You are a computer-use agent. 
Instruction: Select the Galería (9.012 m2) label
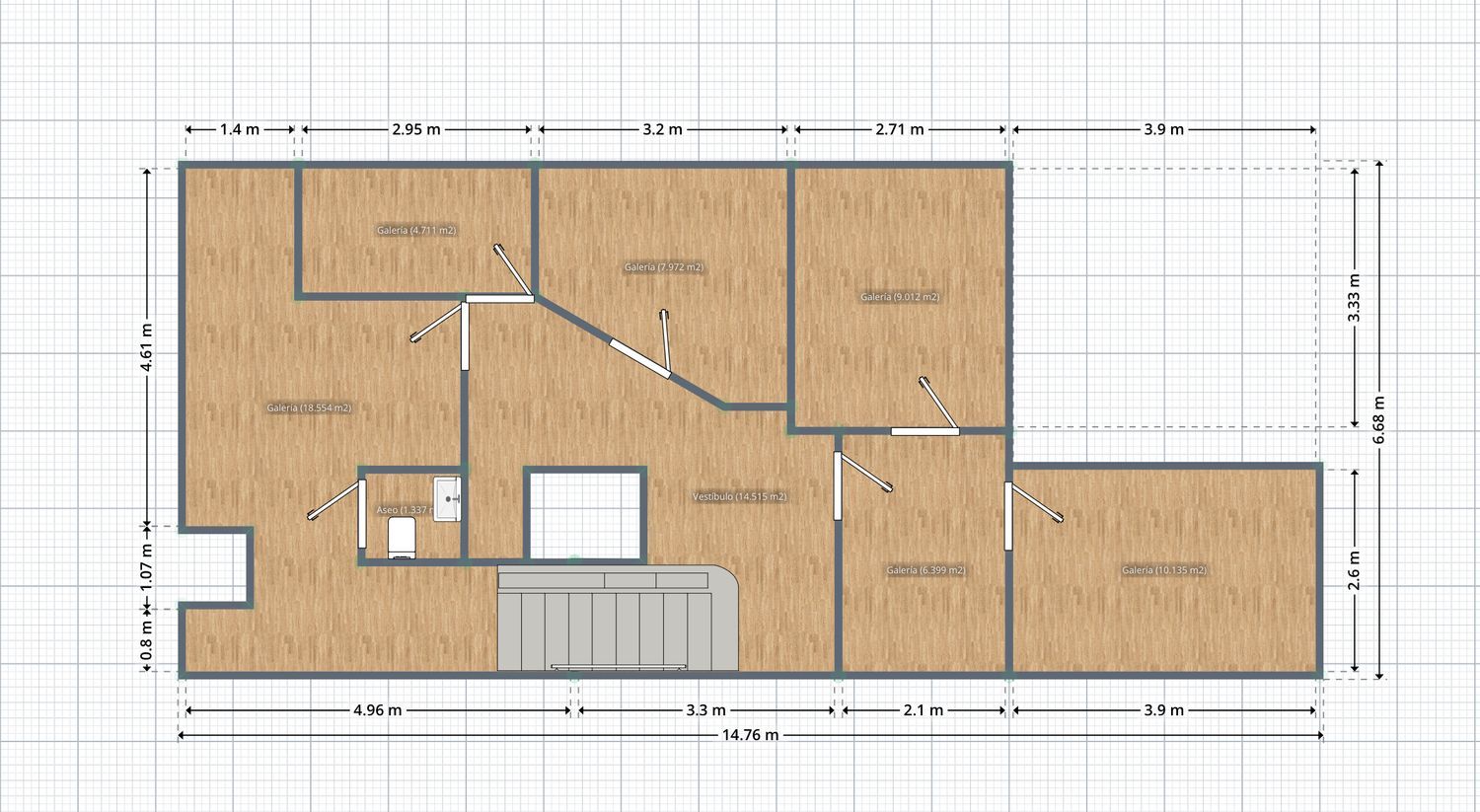pos(900,297)
